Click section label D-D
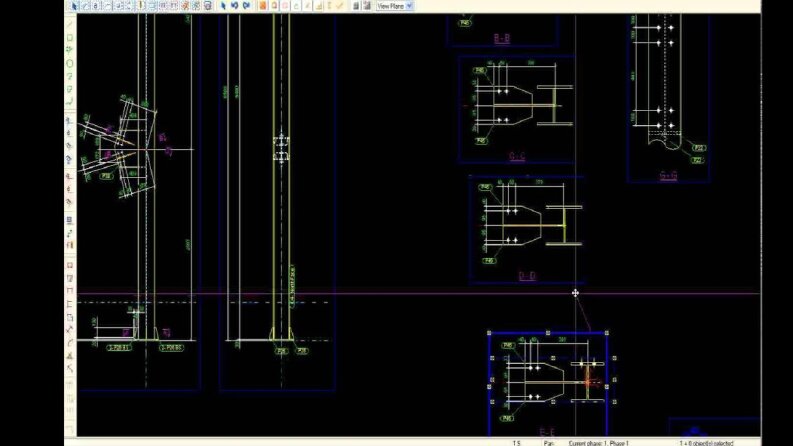The height and width of the screenshot is (446, 793). pos(527,276)
